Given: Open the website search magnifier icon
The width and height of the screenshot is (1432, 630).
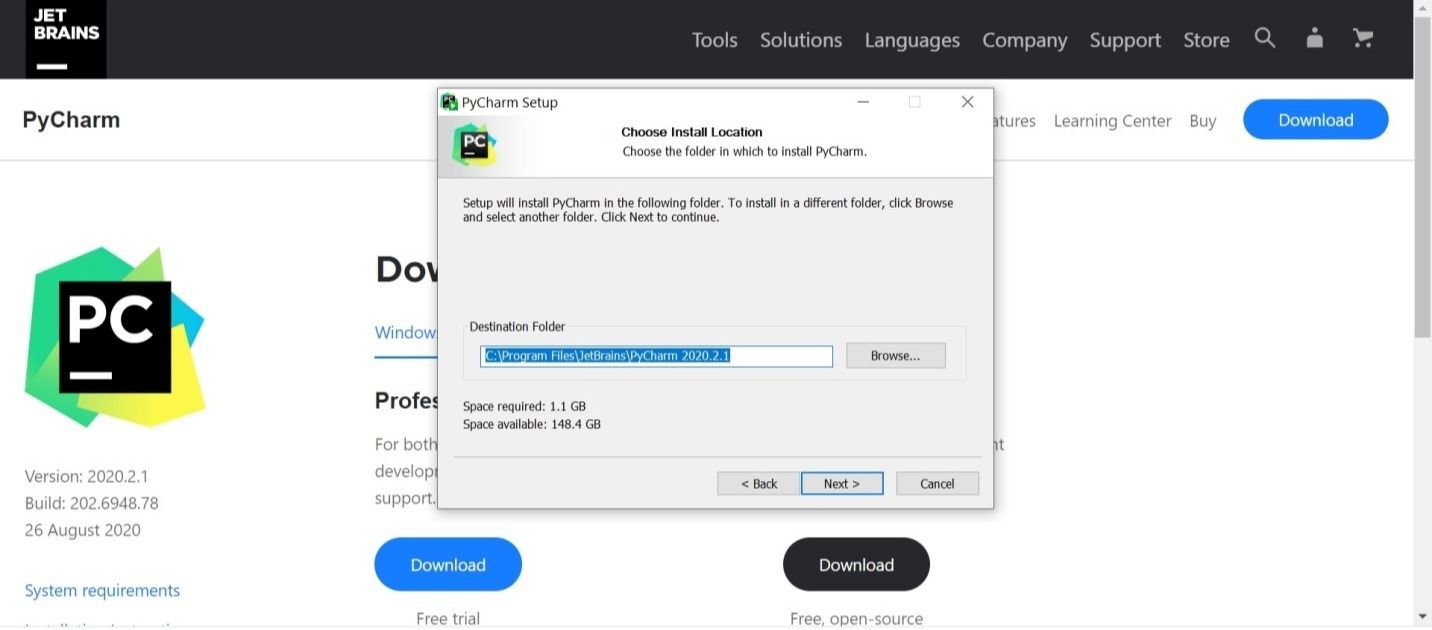Looking at the screenshot, I should click(x=1265, y=38).
